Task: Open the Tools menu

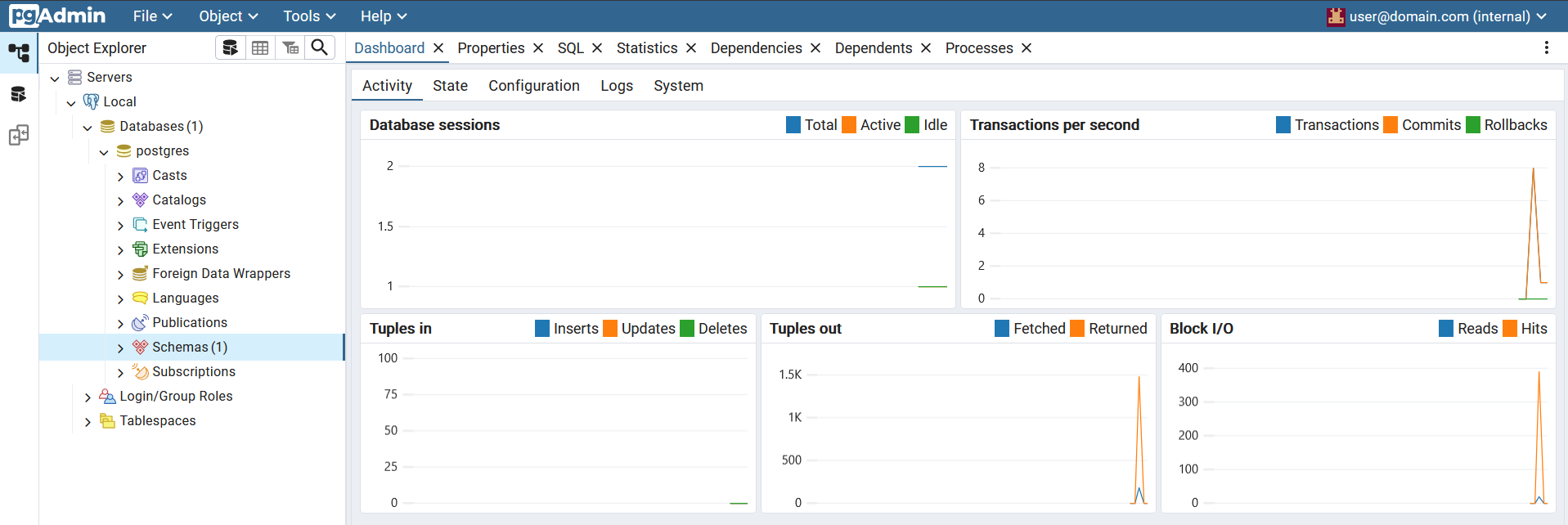Action: (309, 16)
